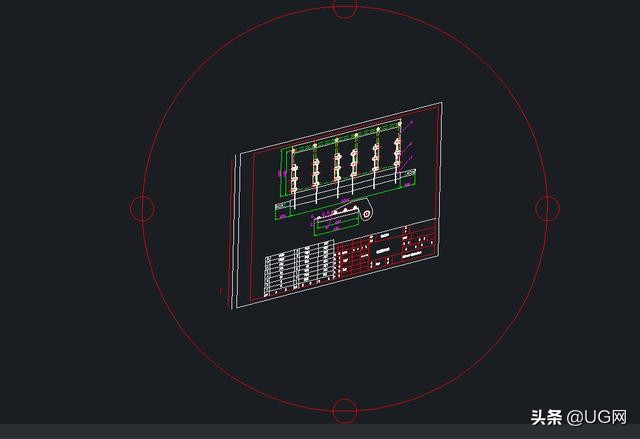Click the bottom handle circle of the orbit arcball

coord(345,411)
